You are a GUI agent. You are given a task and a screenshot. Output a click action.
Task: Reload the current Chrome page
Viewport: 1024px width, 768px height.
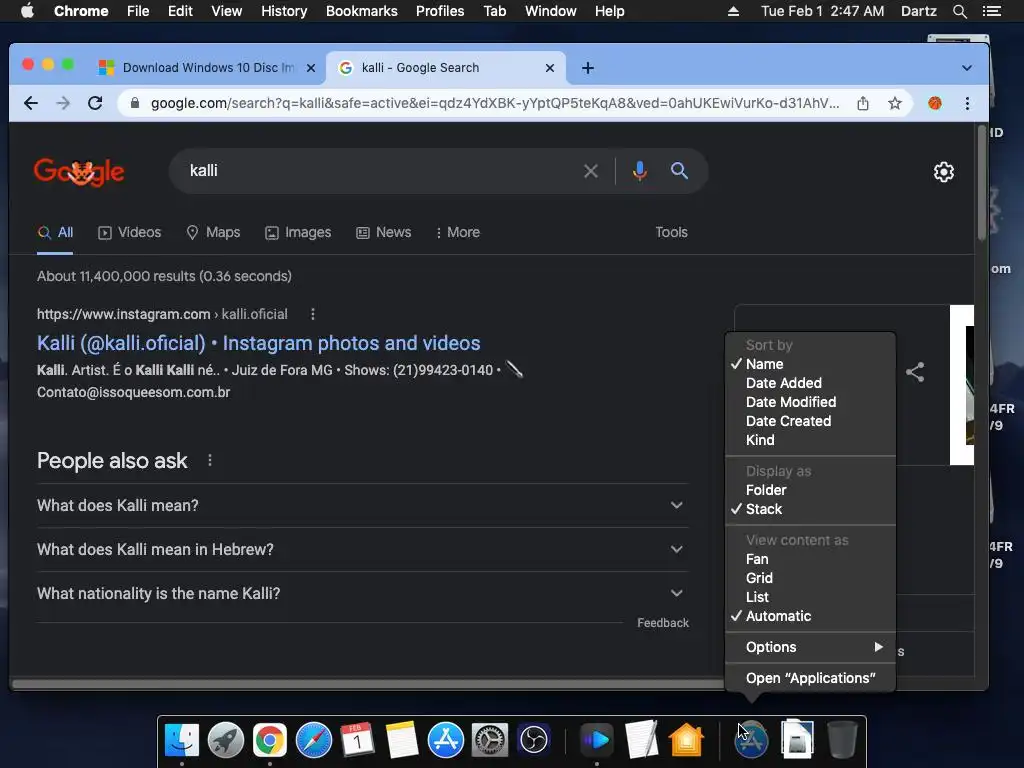coord(95,103)
